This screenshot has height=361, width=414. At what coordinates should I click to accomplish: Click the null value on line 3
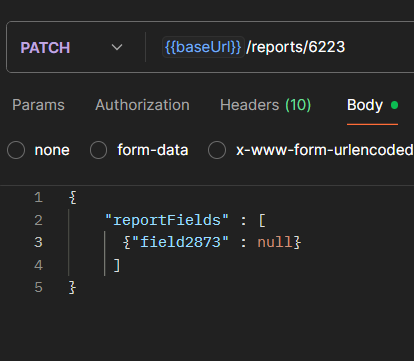coord(275,242)
